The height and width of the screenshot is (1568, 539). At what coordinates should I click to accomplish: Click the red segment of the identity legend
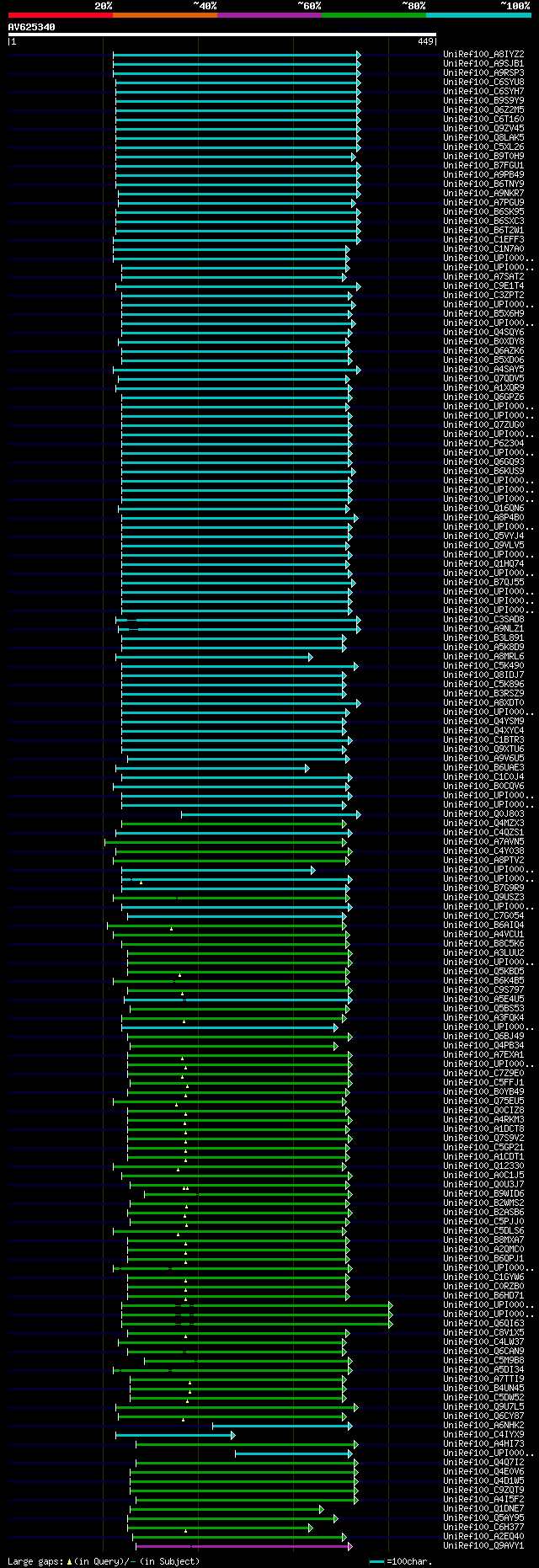point(60,14)
